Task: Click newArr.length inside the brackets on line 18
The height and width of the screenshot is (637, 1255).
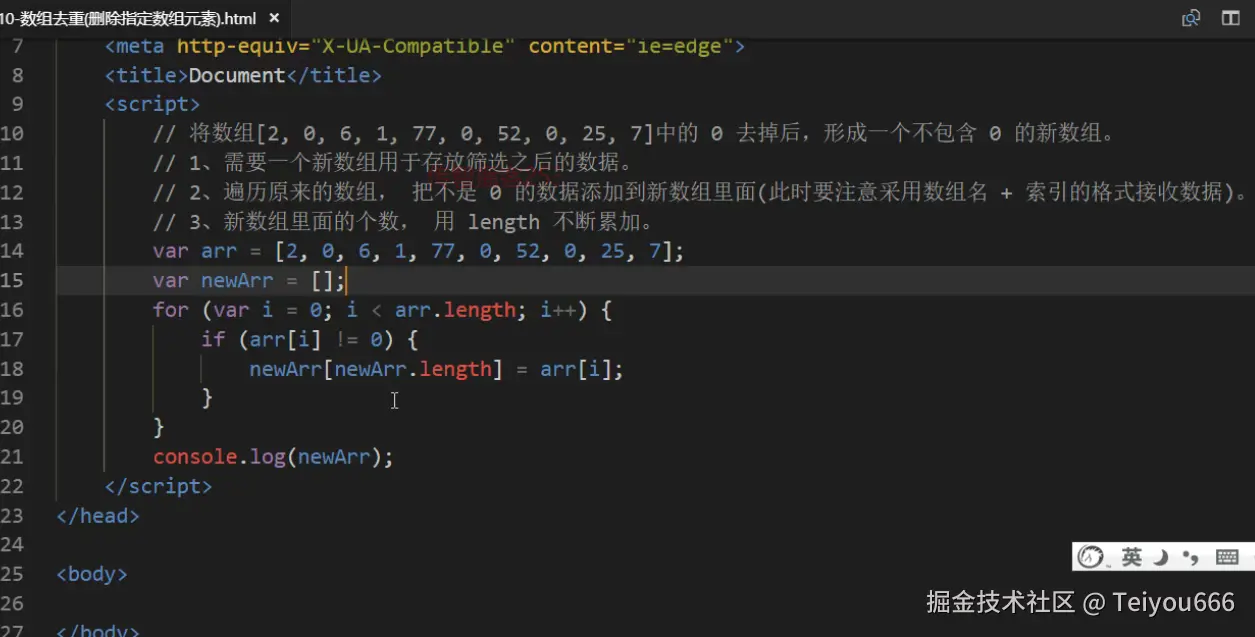Action: [x=413, y=369]
